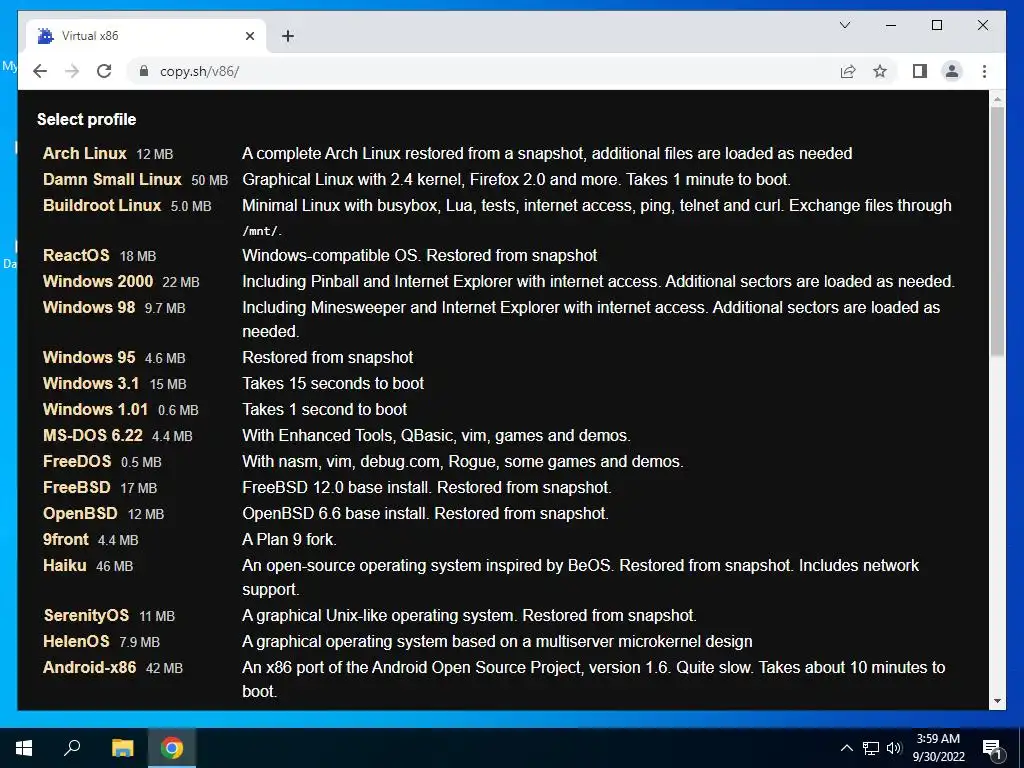
Task: Click the '/mnt/.' path text
Action: click(x=262, y=231)
